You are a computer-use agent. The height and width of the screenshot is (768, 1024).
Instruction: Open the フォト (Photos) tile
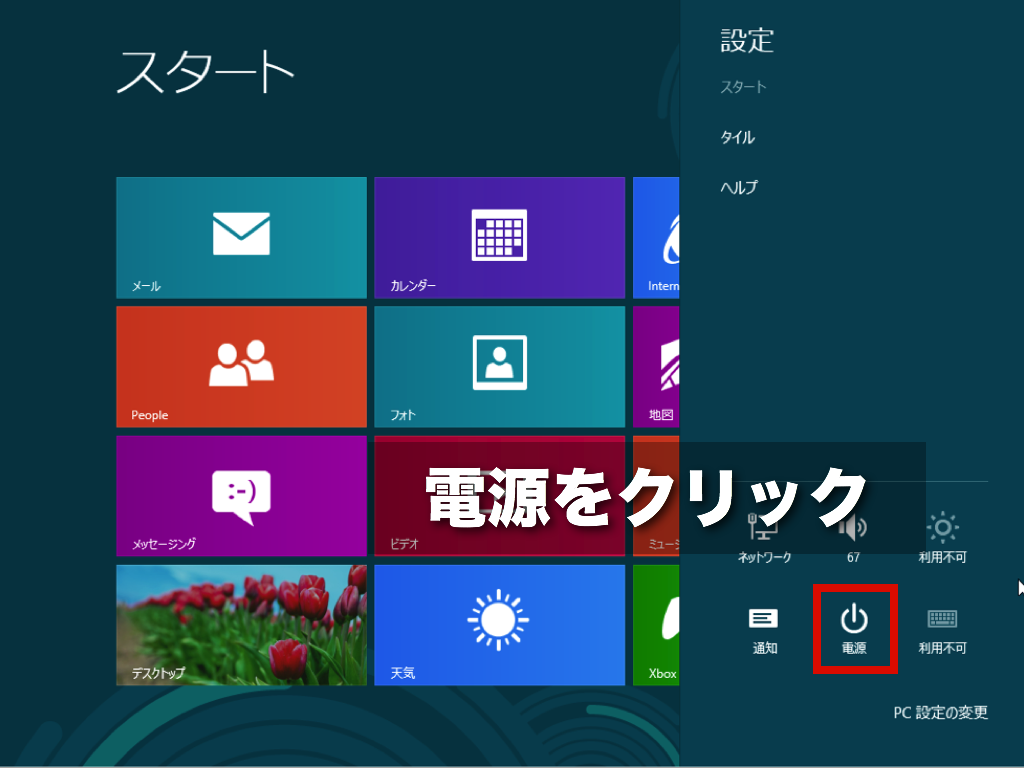tap(500, 366)
